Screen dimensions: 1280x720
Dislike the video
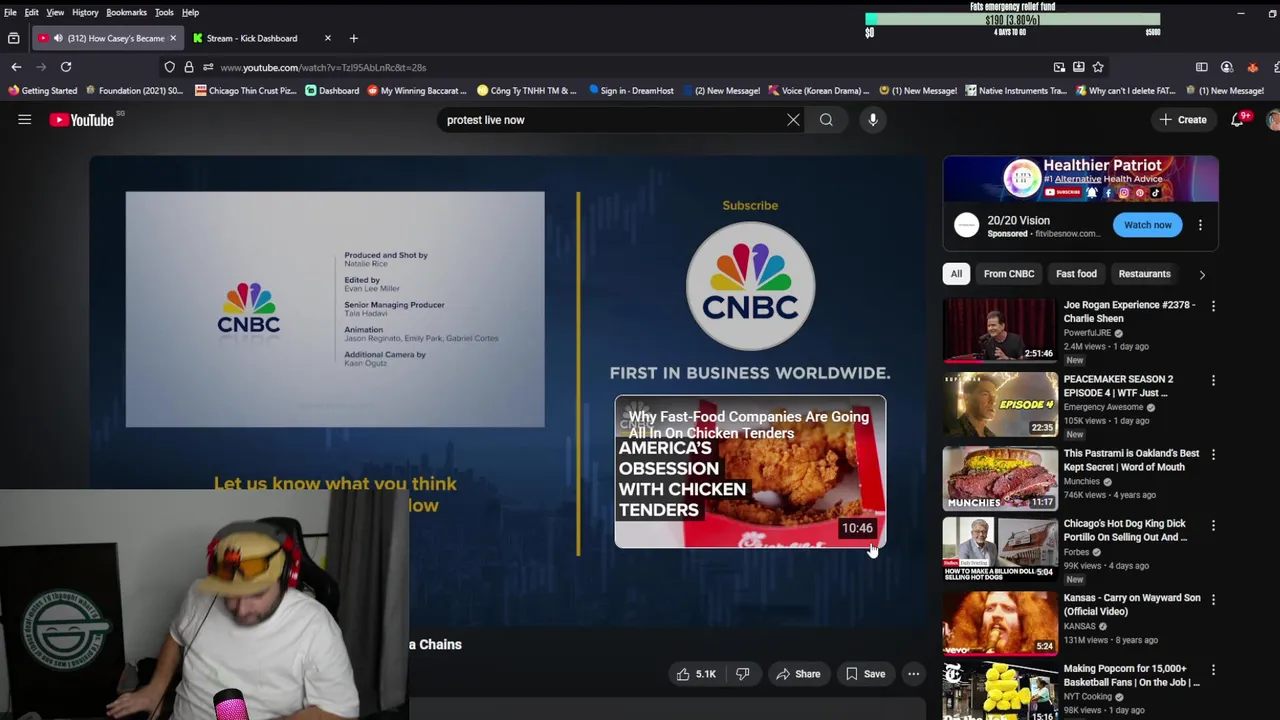[x=742, y=674]
